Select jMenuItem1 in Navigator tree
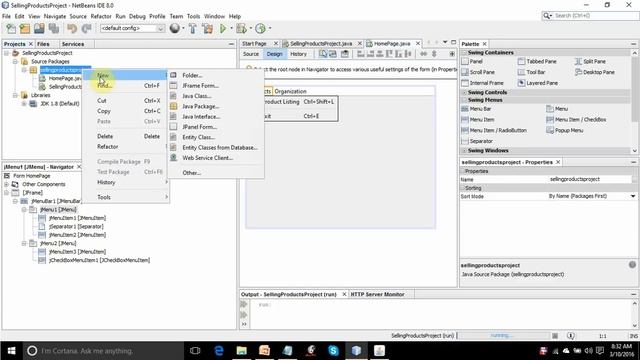 coord(72,218)
